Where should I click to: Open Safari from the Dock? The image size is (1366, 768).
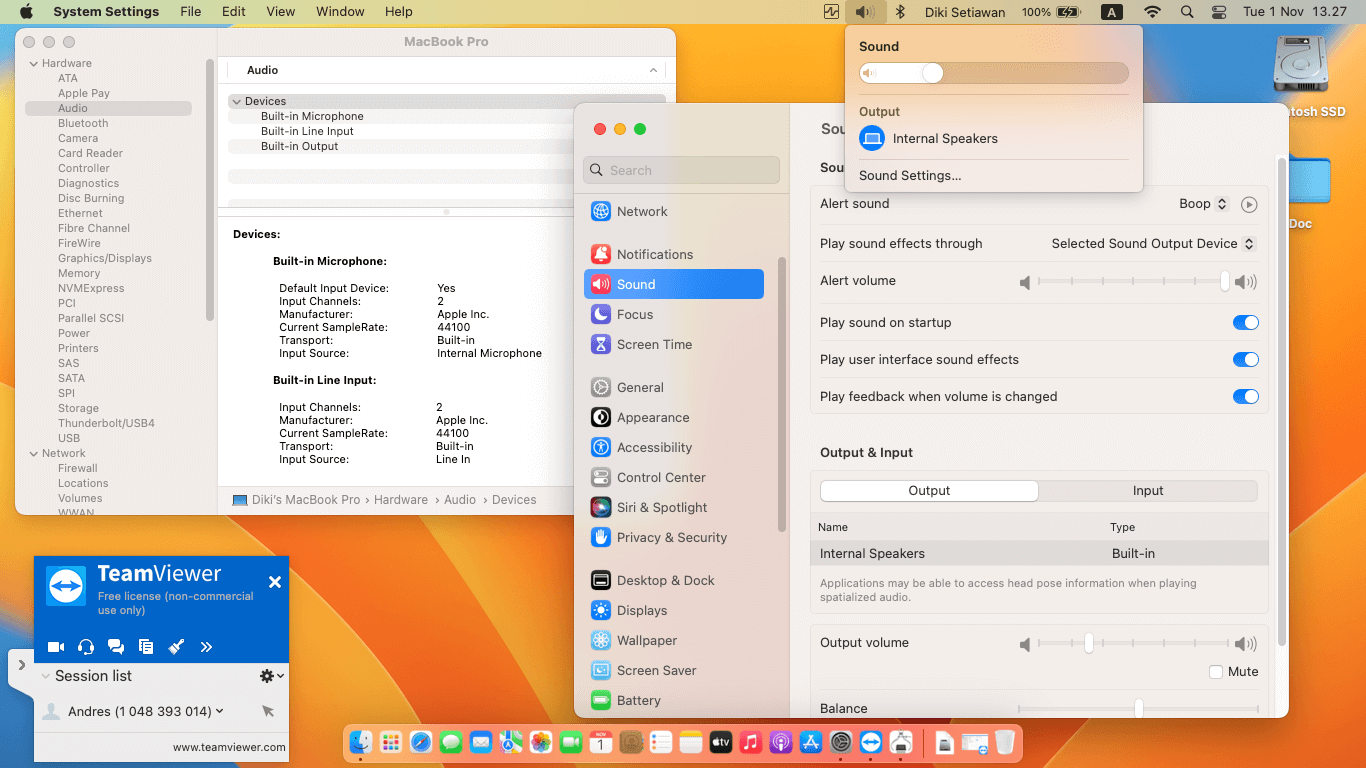click(421, 742)
